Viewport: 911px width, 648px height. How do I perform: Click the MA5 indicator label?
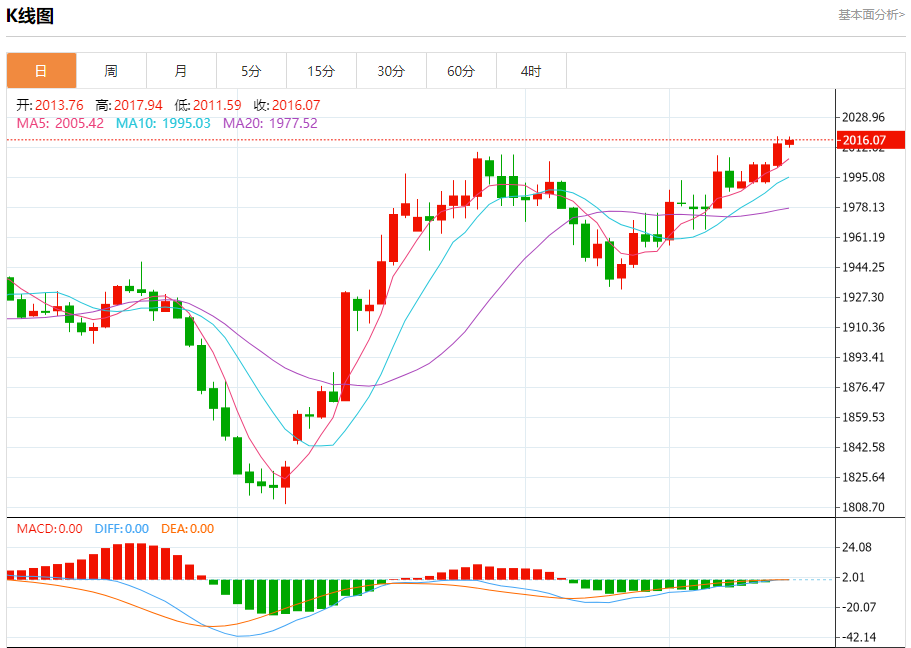[x=60, y=123]
